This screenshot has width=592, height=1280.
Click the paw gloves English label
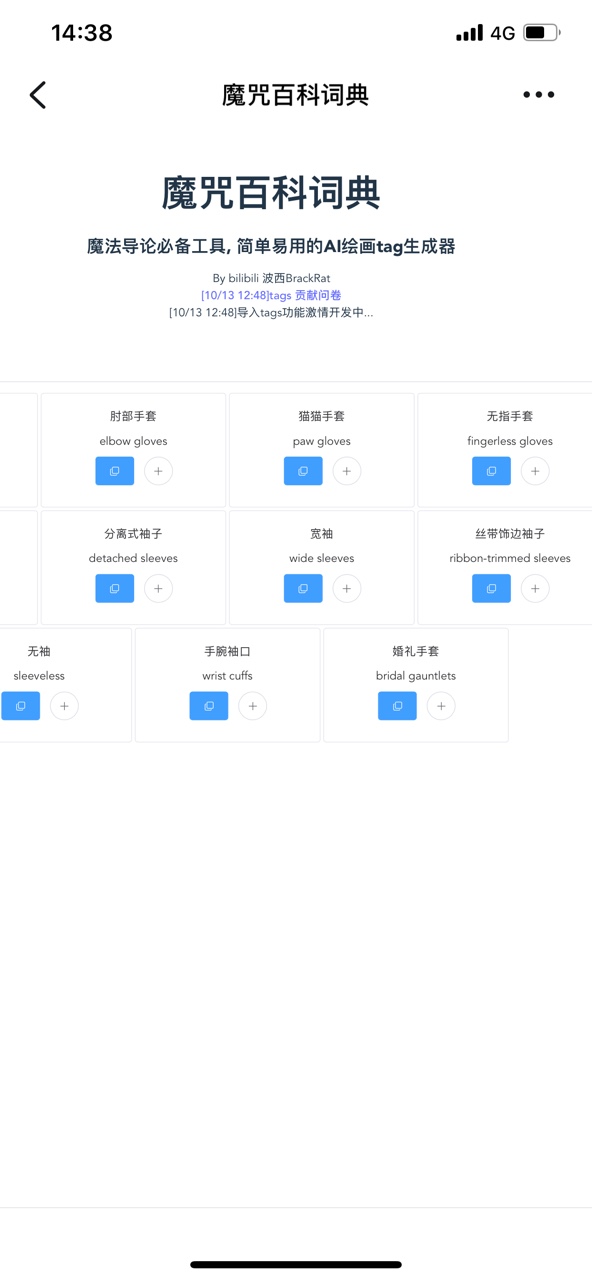321,441
